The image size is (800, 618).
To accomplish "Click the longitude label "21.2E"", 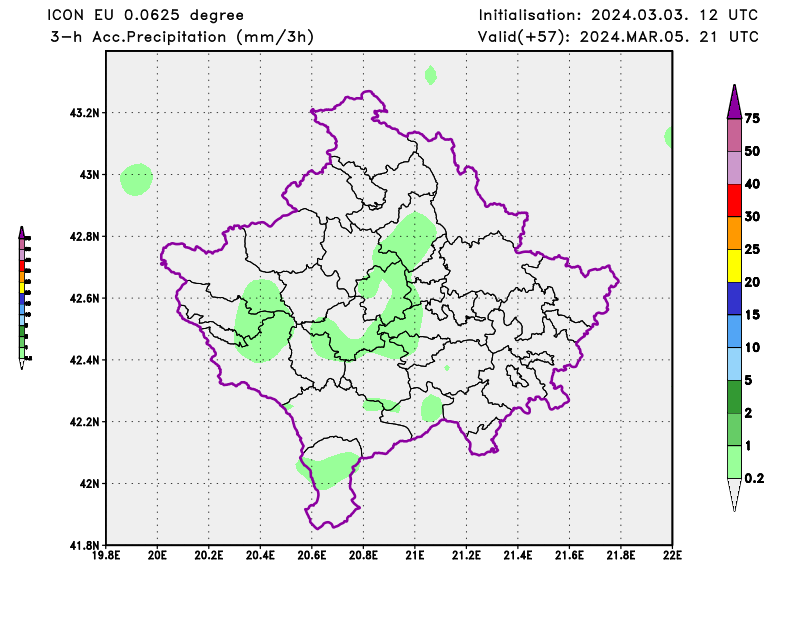I will click(466, 555).
